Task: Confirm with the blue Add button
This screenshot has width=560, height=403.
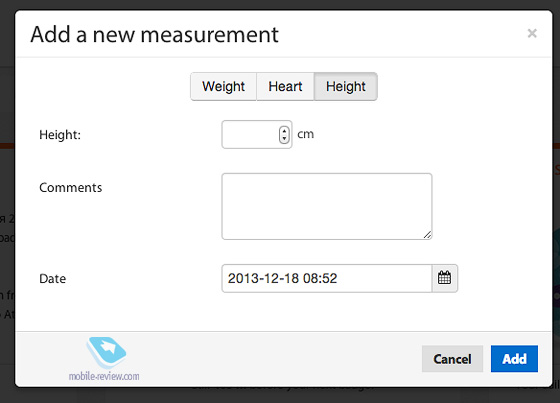Action: (x=514, y=359)
